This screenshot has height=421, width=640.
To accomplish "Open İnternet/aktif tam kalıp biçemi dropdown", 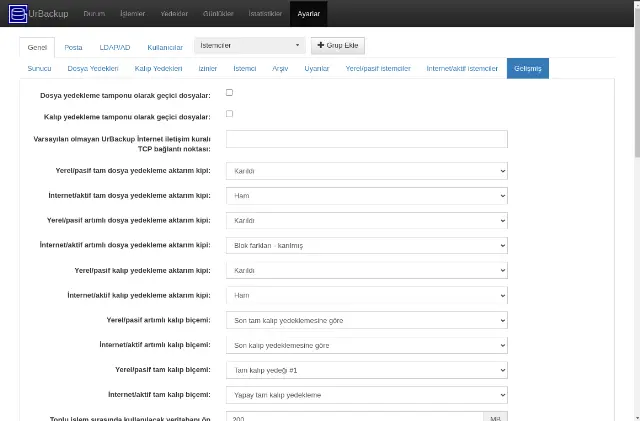I will coord(367,395).
